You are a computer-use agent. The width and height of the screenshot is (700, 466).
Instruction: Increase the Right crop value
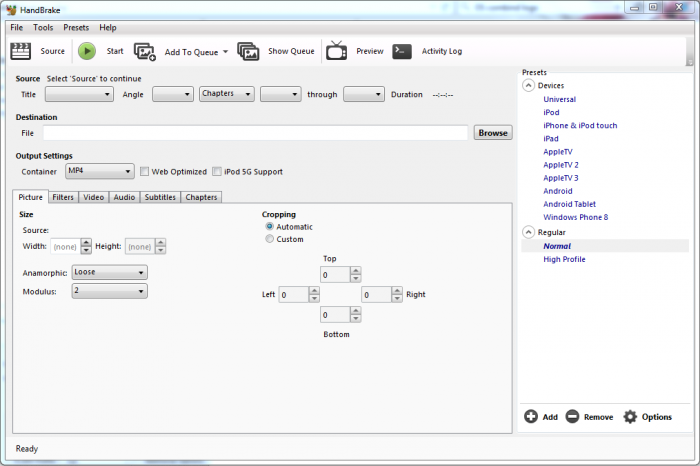[397, 290]
